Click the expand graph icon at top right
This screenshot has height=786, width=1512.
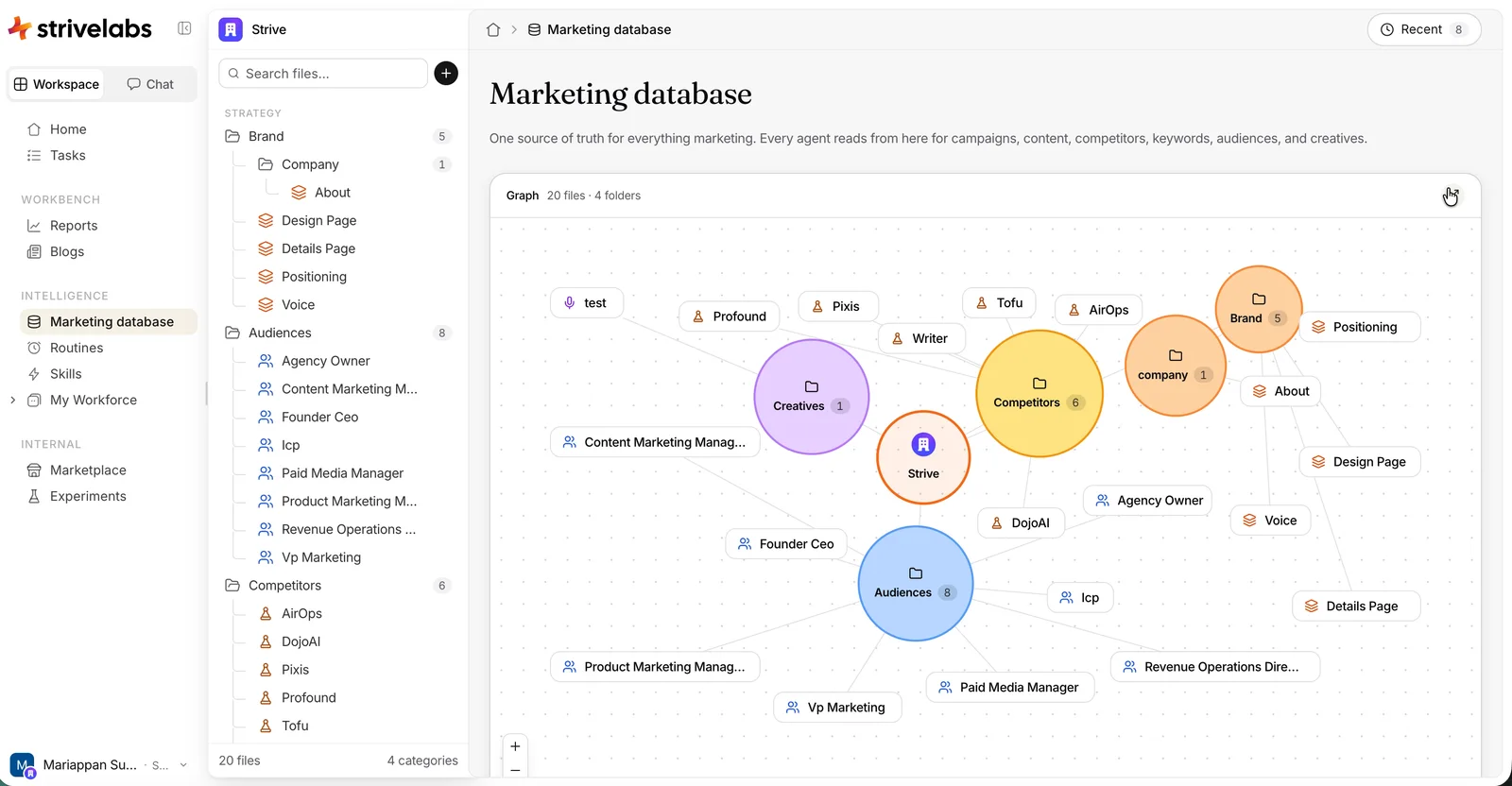1451,196
